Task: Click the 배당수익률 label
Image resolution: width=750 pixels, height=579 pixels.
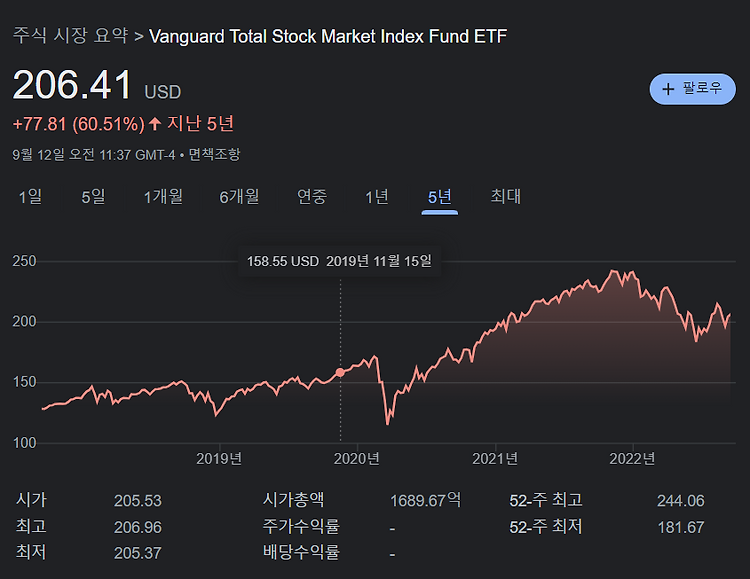Action: click(301, 552)
